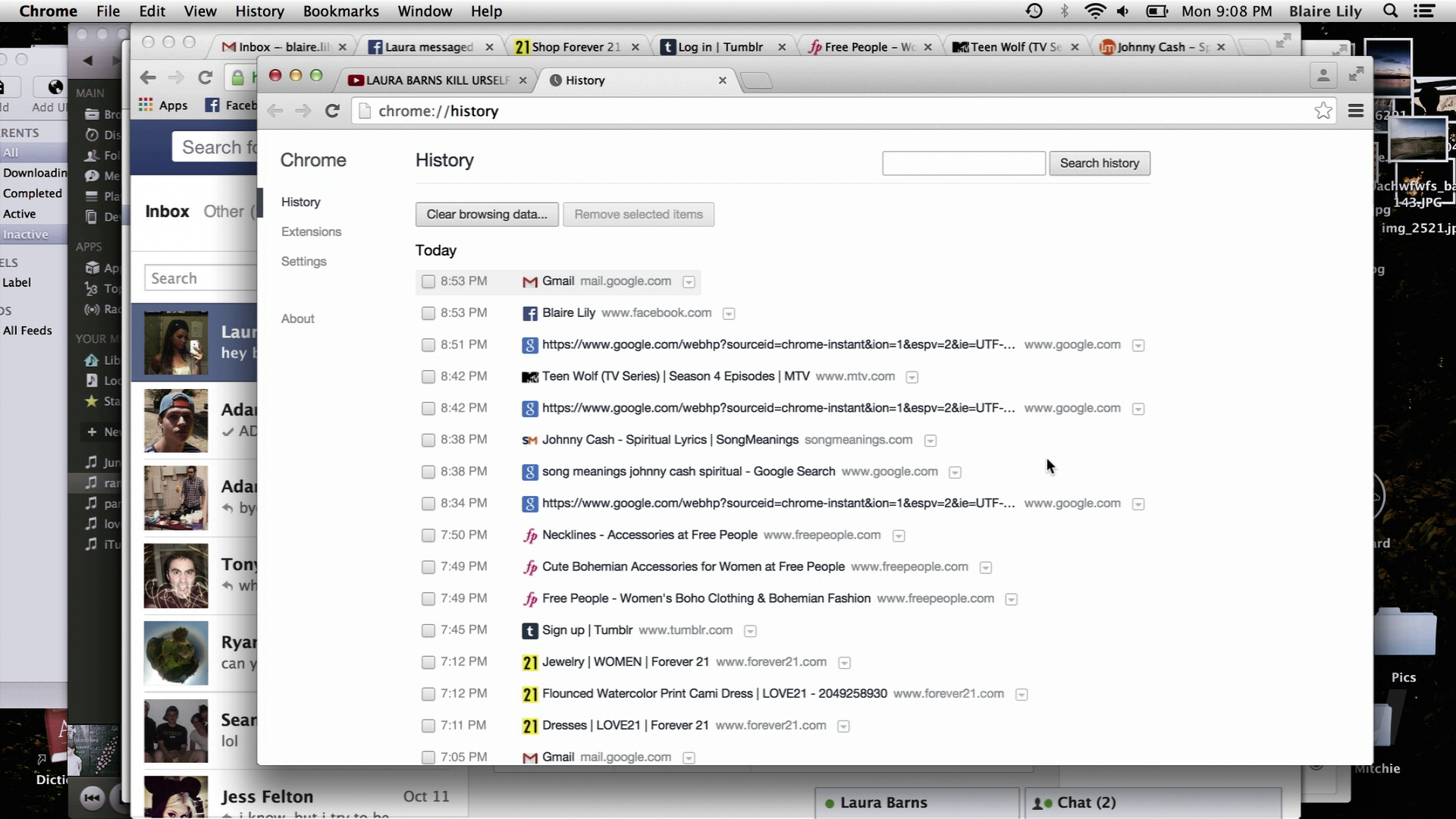
Task: Click the Time Machine icon in menu bar
Action: (1034, 11)
